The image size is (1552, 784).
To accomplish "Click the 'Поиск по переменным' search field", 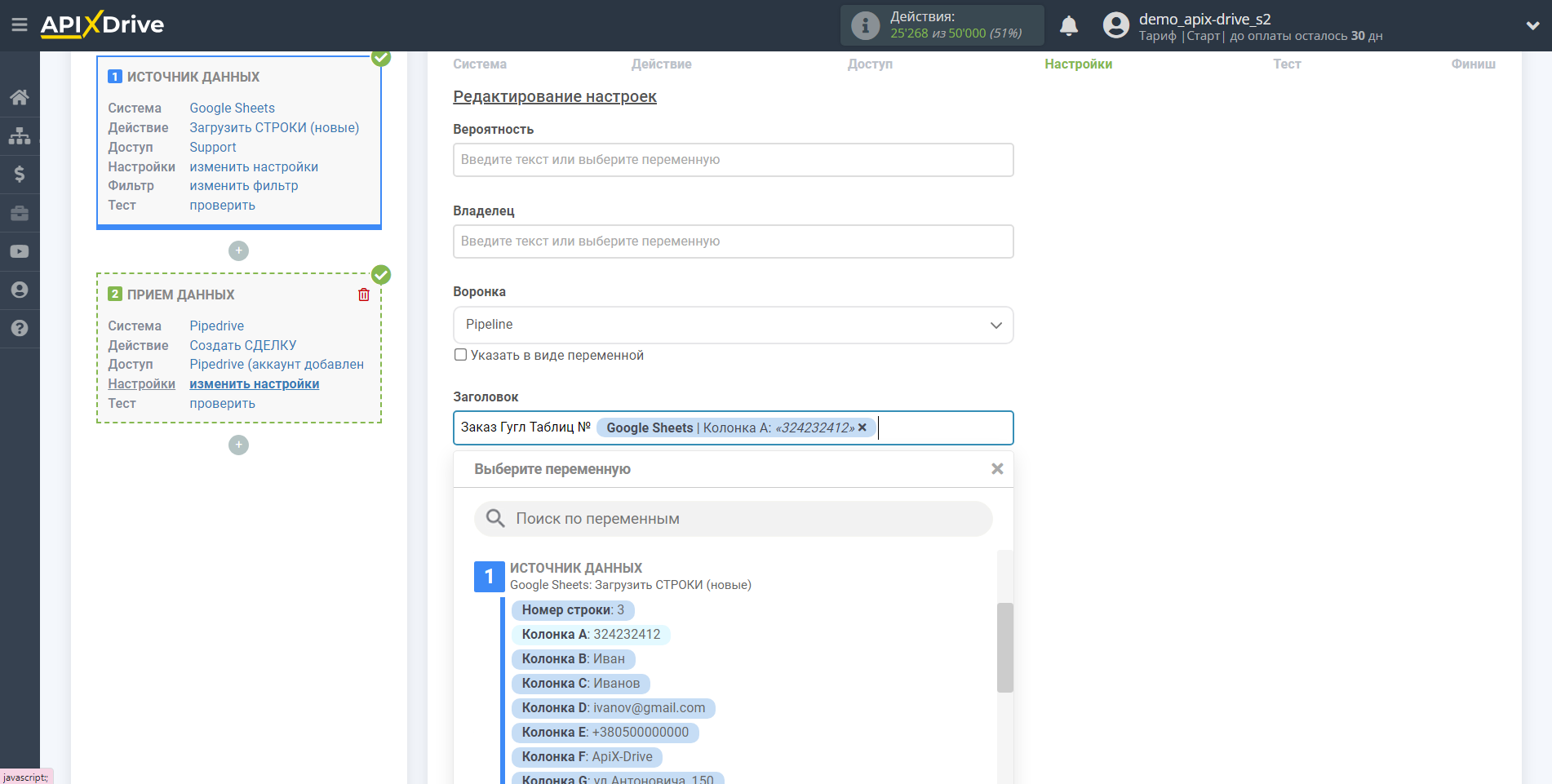I will 733,518.
